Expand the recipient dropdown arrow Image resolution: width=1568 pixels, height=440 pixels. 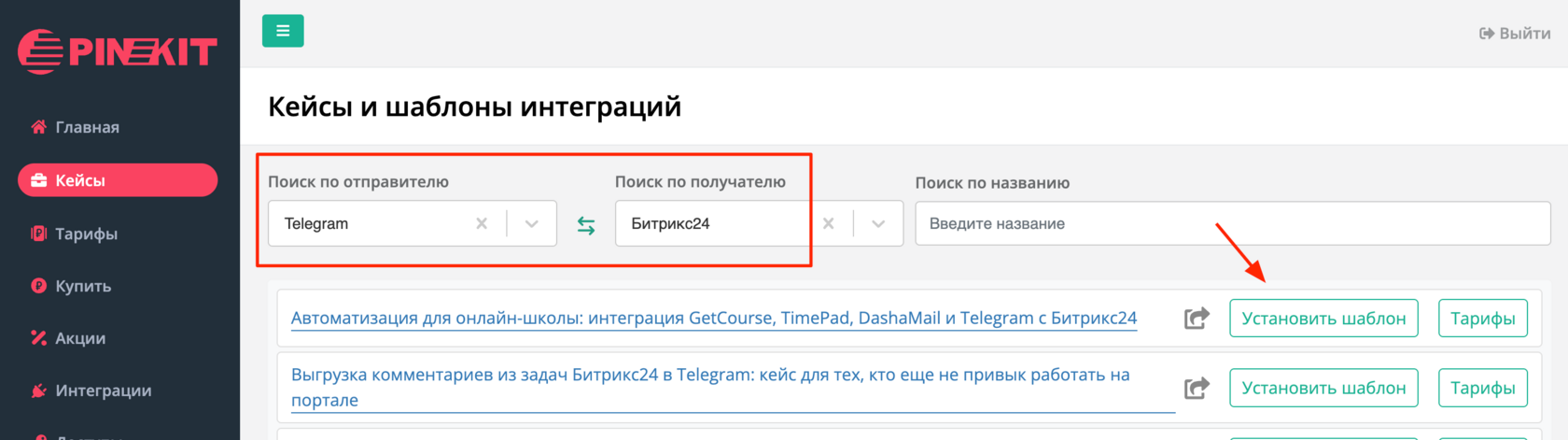tap(878, 223)
